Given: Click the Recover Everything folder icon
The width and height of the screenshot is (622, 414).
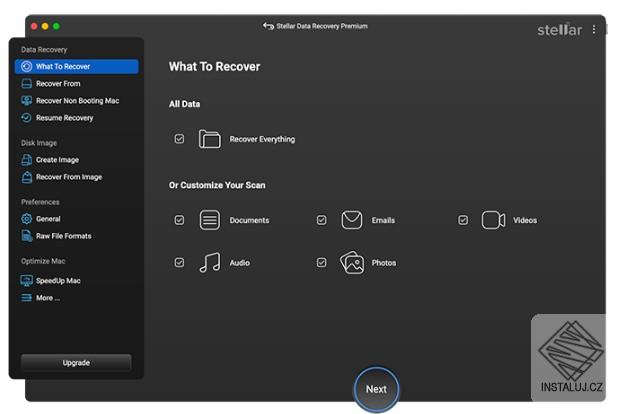Looking at the screenshot, I should tap(209, 139).
